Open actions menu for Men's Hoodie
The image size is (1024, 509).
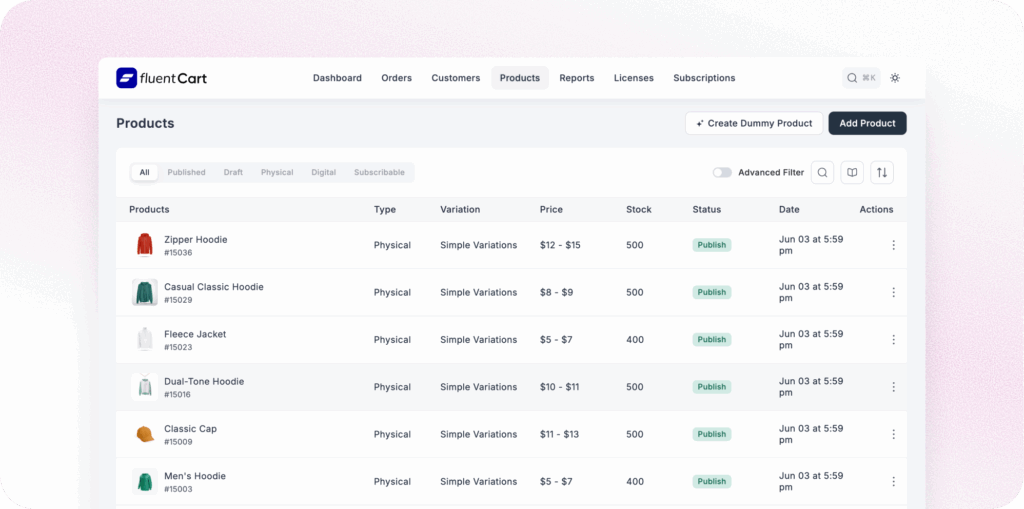[x=893, y=482]
